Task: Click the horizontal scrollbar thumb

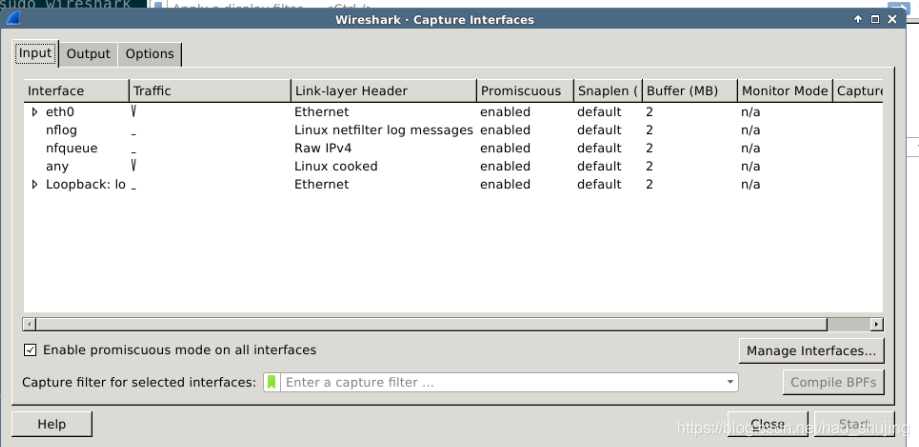Action: (x=431, y=324)
